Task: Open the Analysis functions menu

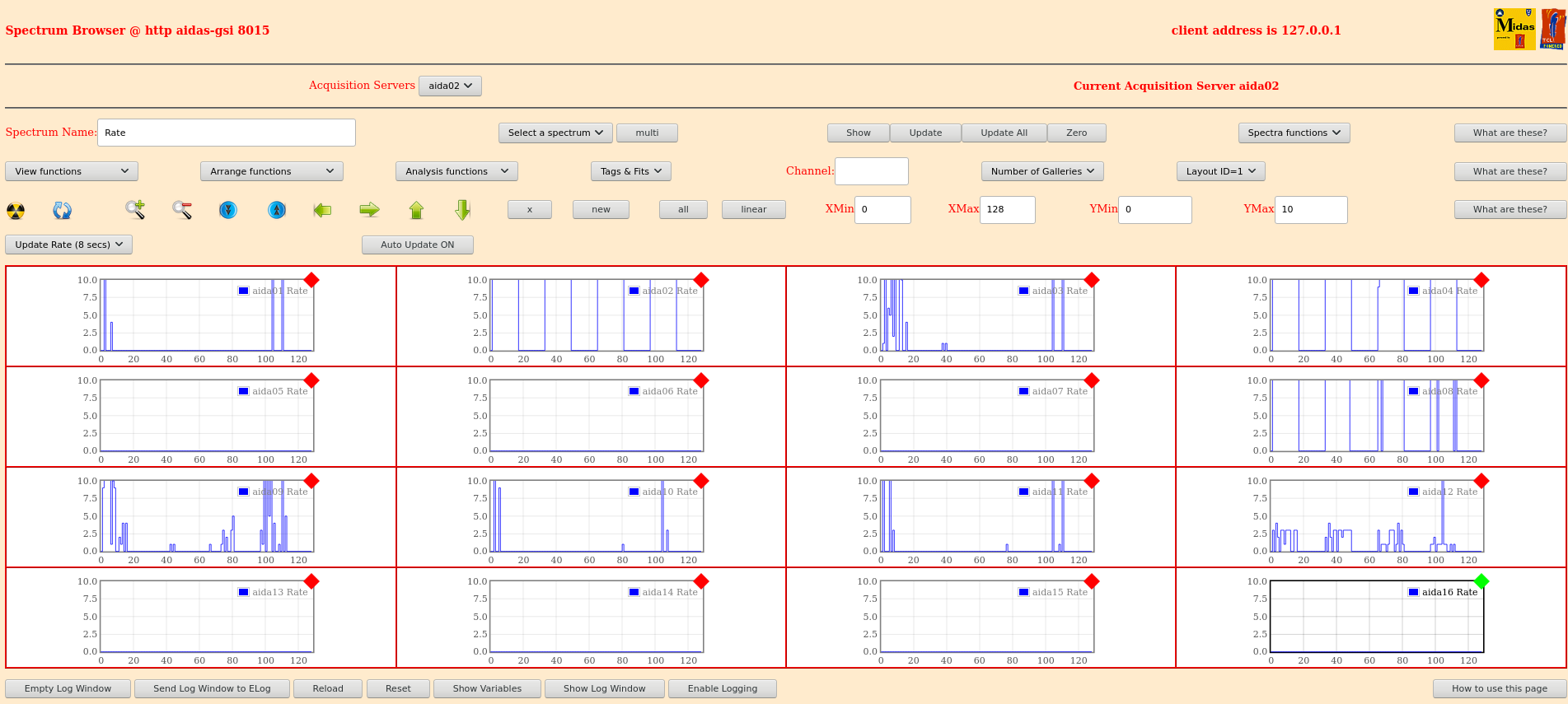Action: click(456, 171)
